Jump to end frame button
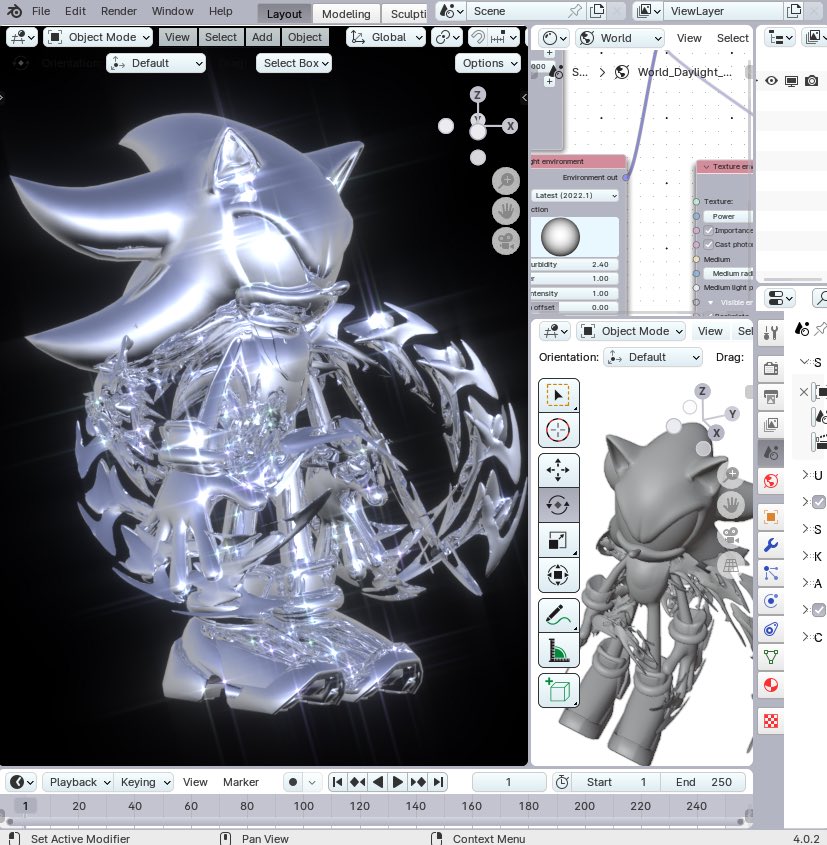The image size is (827, 845). point(438,782)
